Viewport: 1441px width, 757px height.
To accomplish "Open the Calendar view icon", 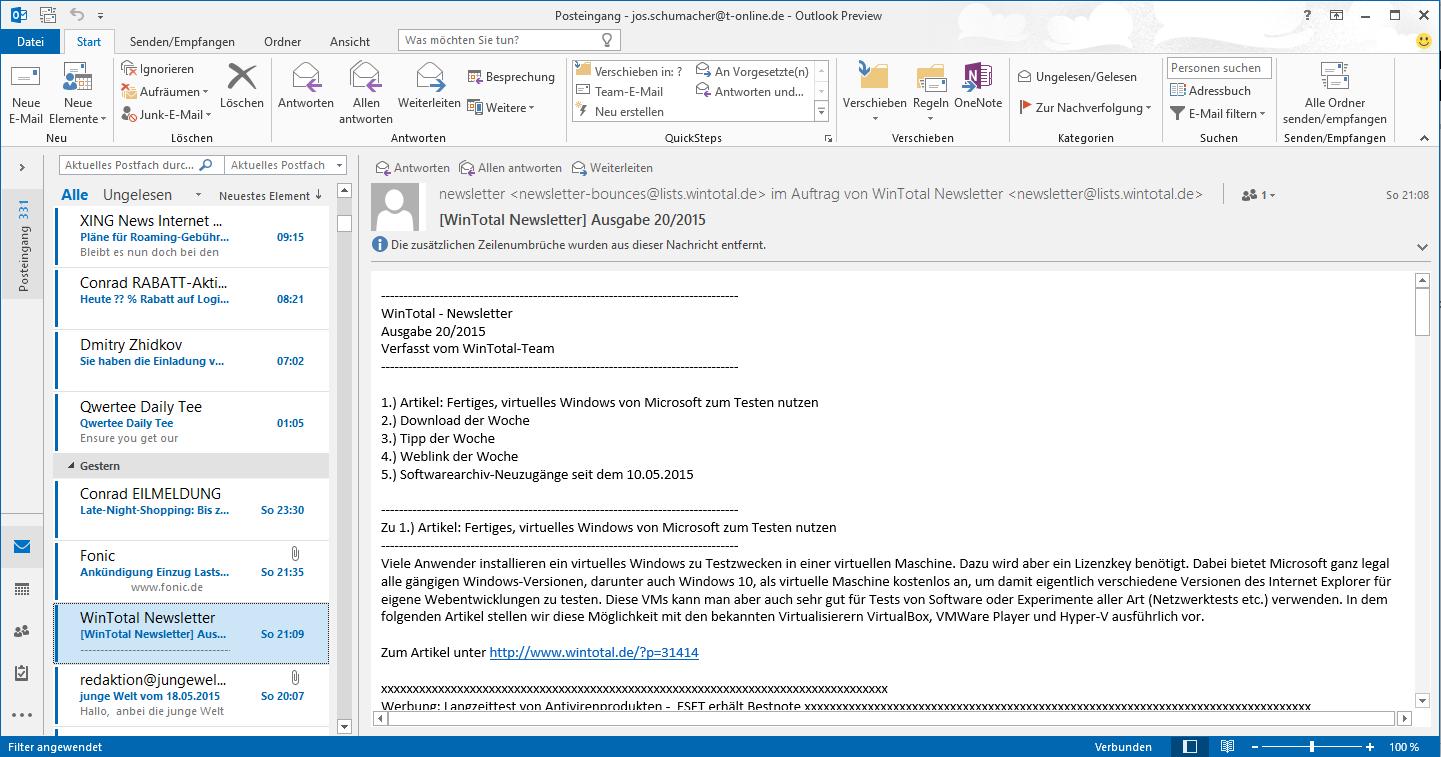I will coord(22,589).
